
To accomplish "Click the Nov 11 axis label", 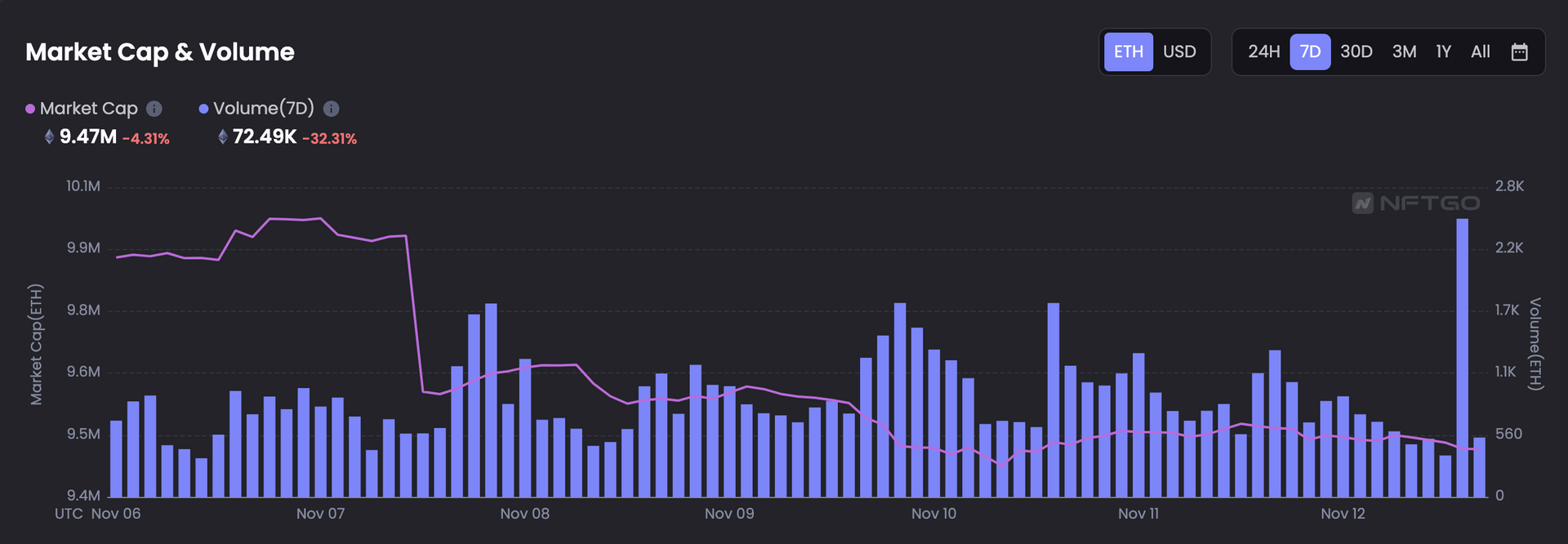I will click(x=1138, y=514).
